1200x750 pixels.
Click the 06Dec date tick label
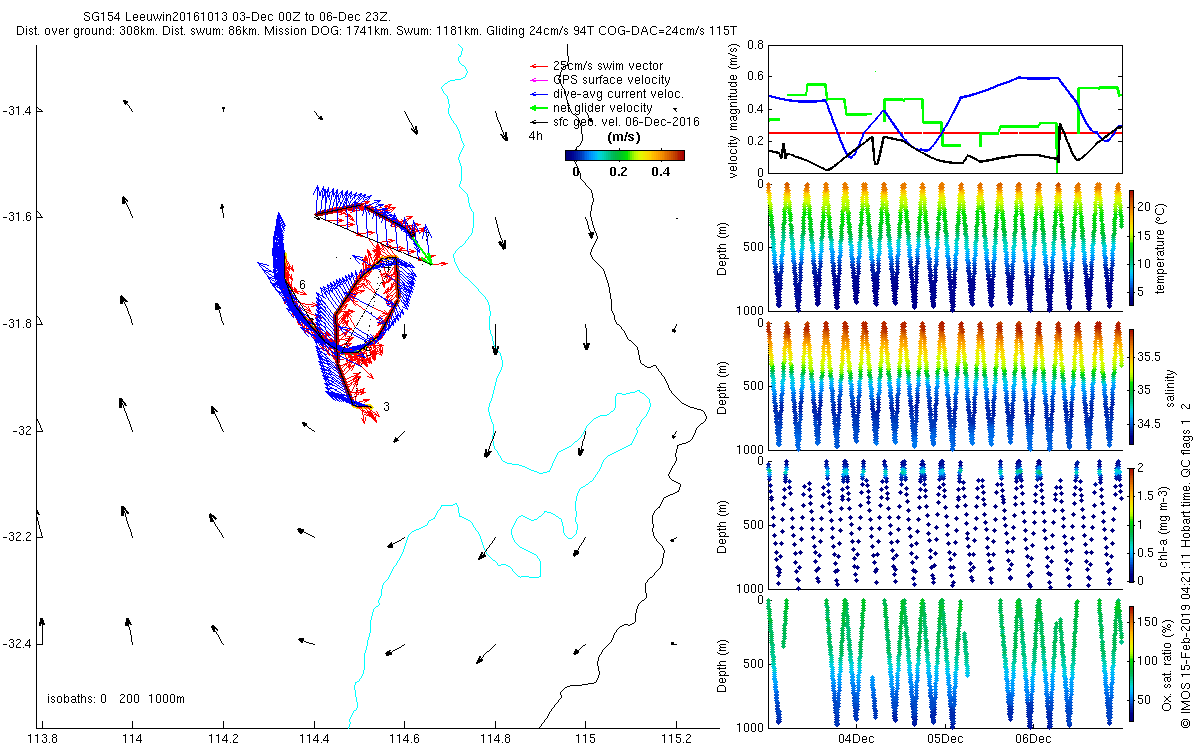tap(1033, 739)
